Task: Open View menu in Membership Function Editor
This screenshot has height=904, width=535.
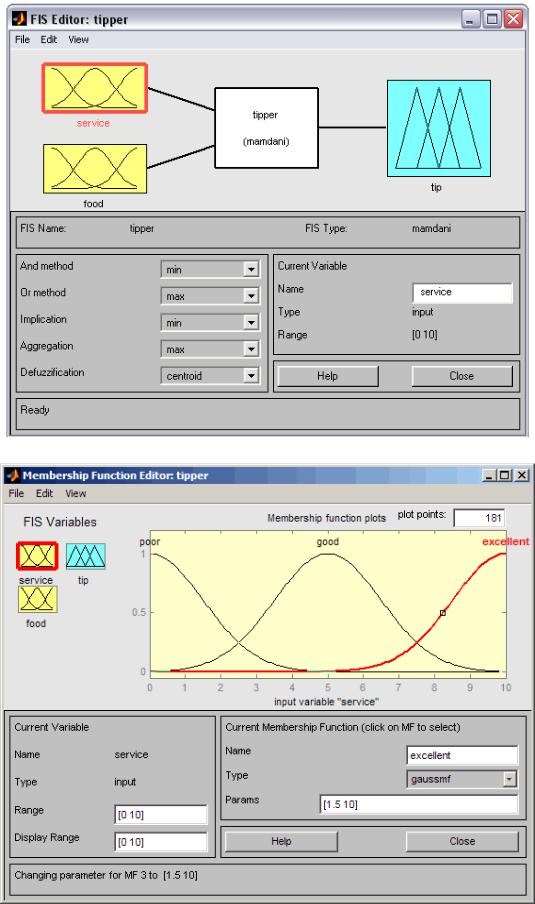Action: (x=76, y=494)
